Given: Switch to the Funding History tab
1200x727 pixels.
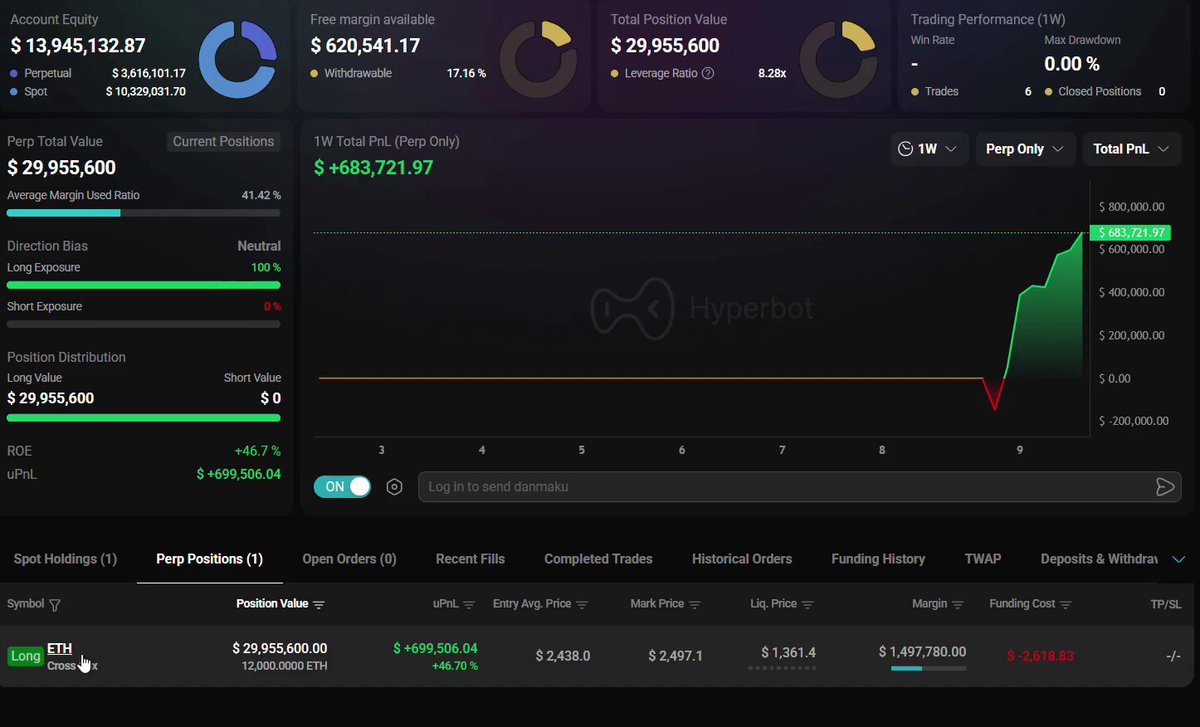Looking at the screenshot, I should coord(878,559).
